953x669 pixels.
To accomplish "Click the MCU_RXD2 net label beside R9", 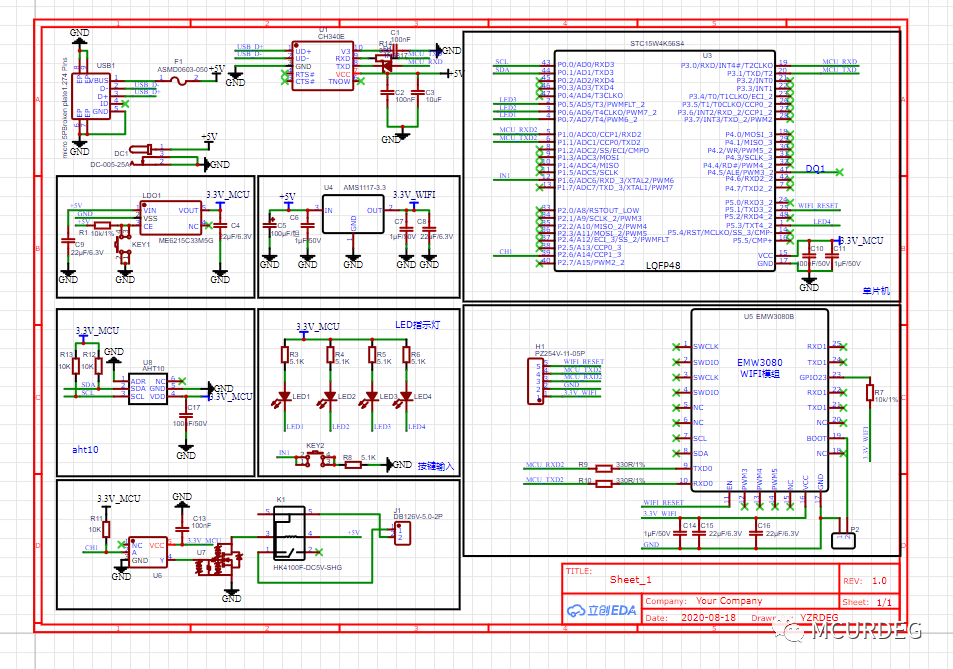I will 544,464.
